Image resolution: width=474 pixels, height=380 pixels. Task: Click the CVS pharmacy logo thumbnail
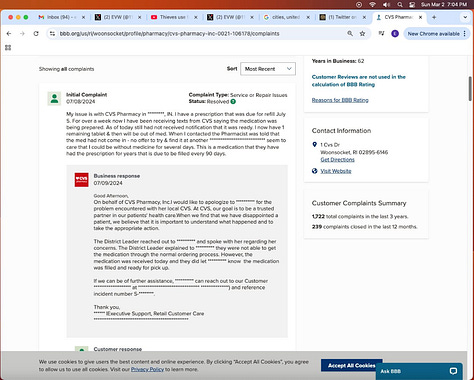(x=81, y=180)
